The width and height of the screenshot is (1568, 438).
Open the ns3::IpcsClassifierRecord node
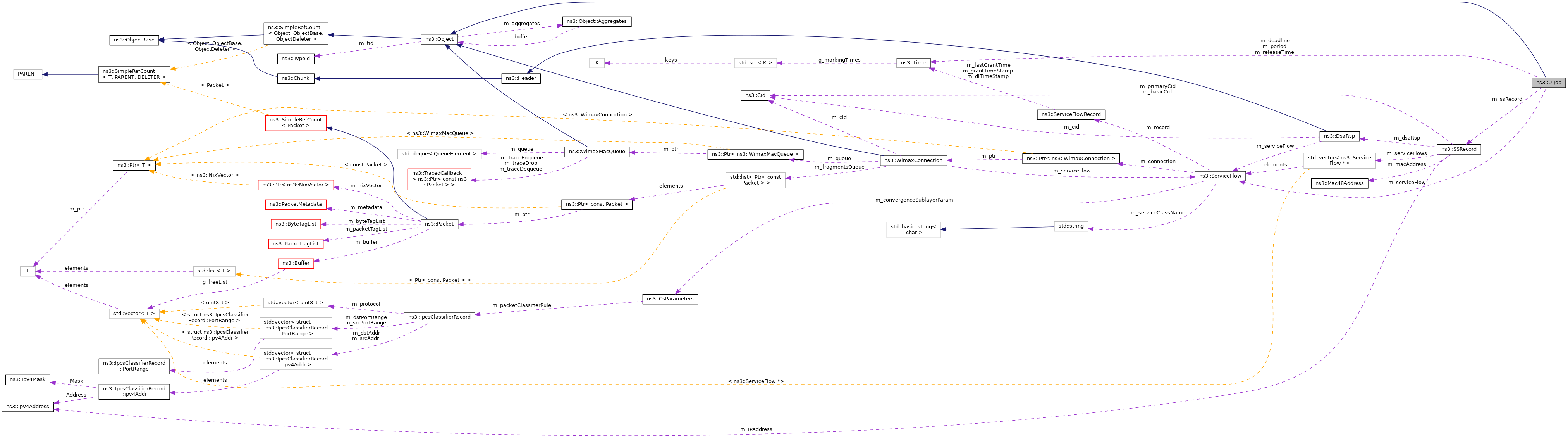[x=439, y=317]
